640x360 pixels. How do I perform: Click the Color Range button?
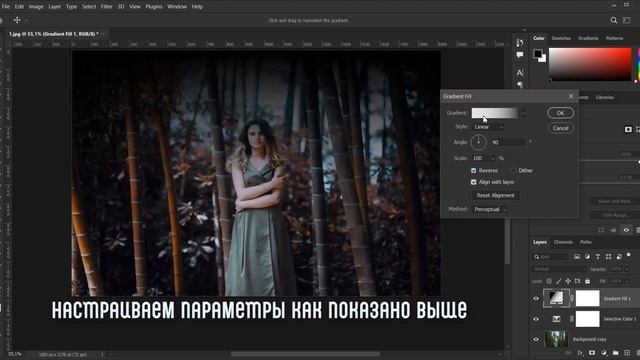pos(615,215)
